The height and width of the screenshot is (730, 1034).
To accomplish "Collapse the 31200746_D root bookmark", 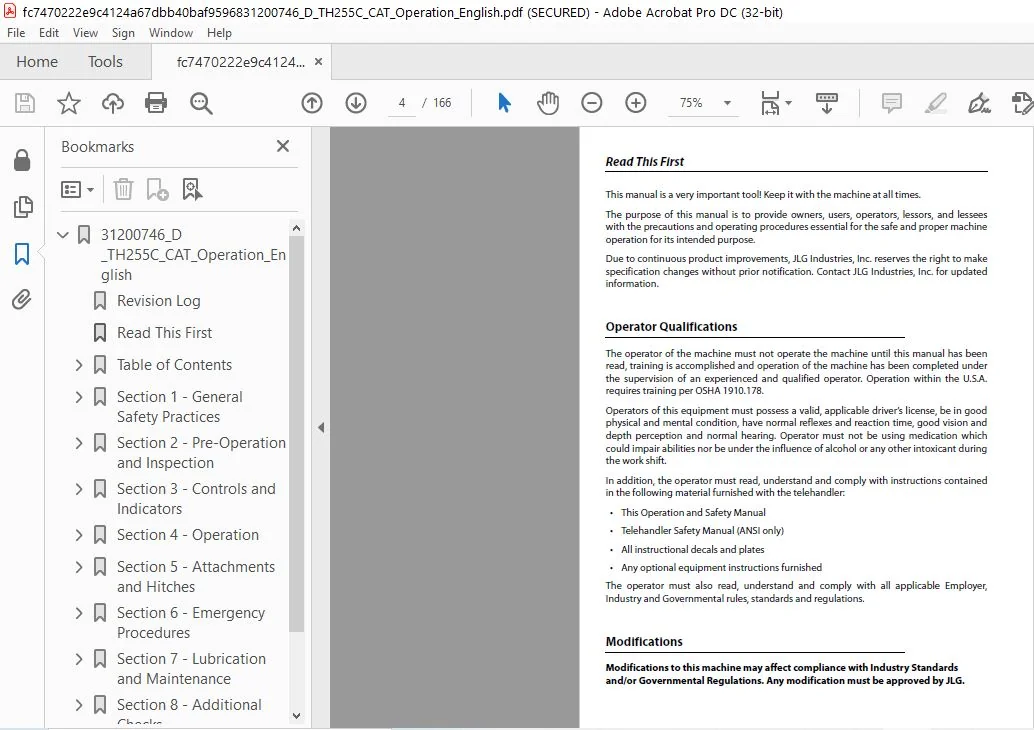I will 63,235.
